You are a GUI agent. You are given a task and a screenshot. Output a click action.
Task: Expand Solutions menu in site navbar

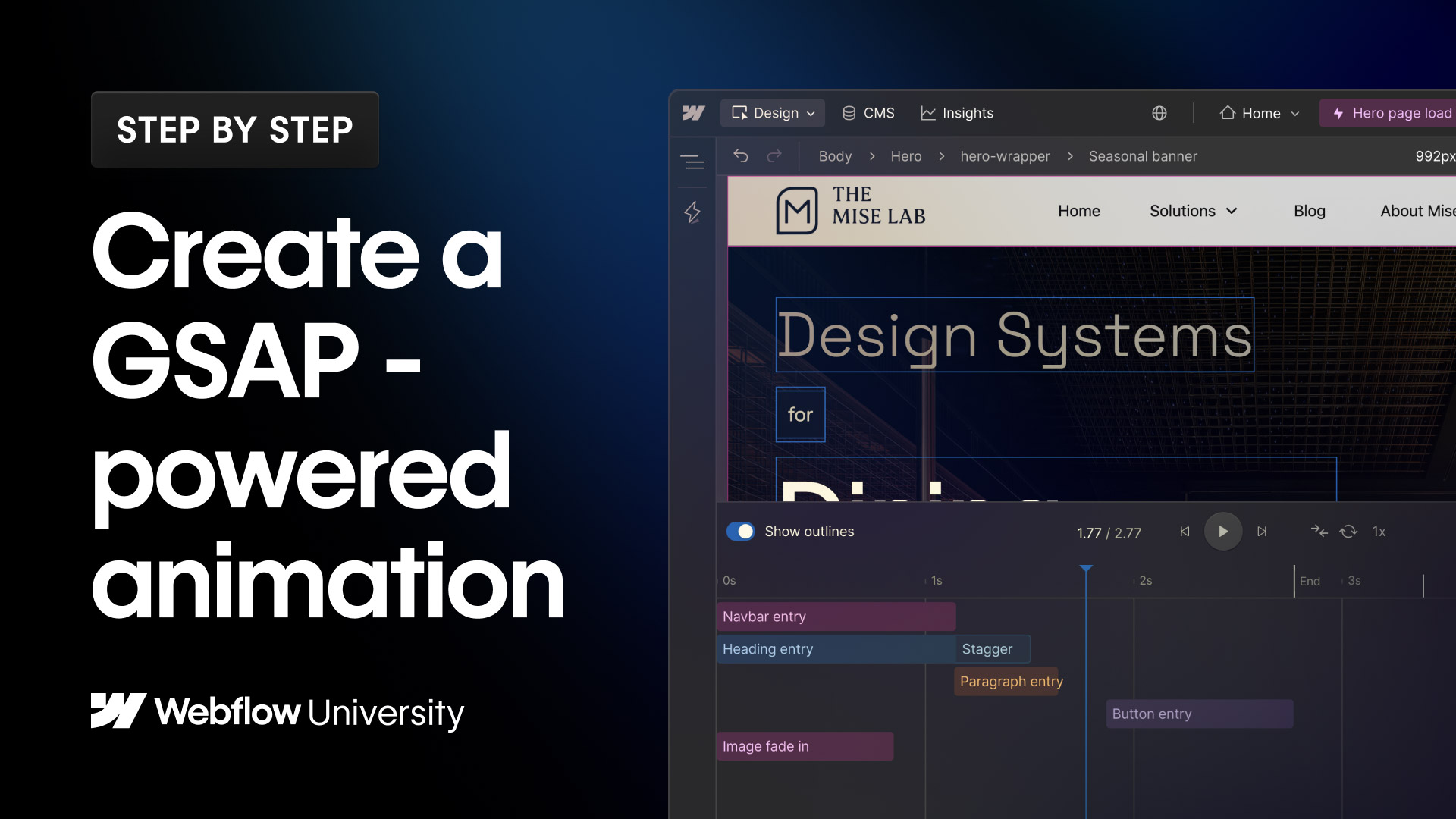[1193, 211]
